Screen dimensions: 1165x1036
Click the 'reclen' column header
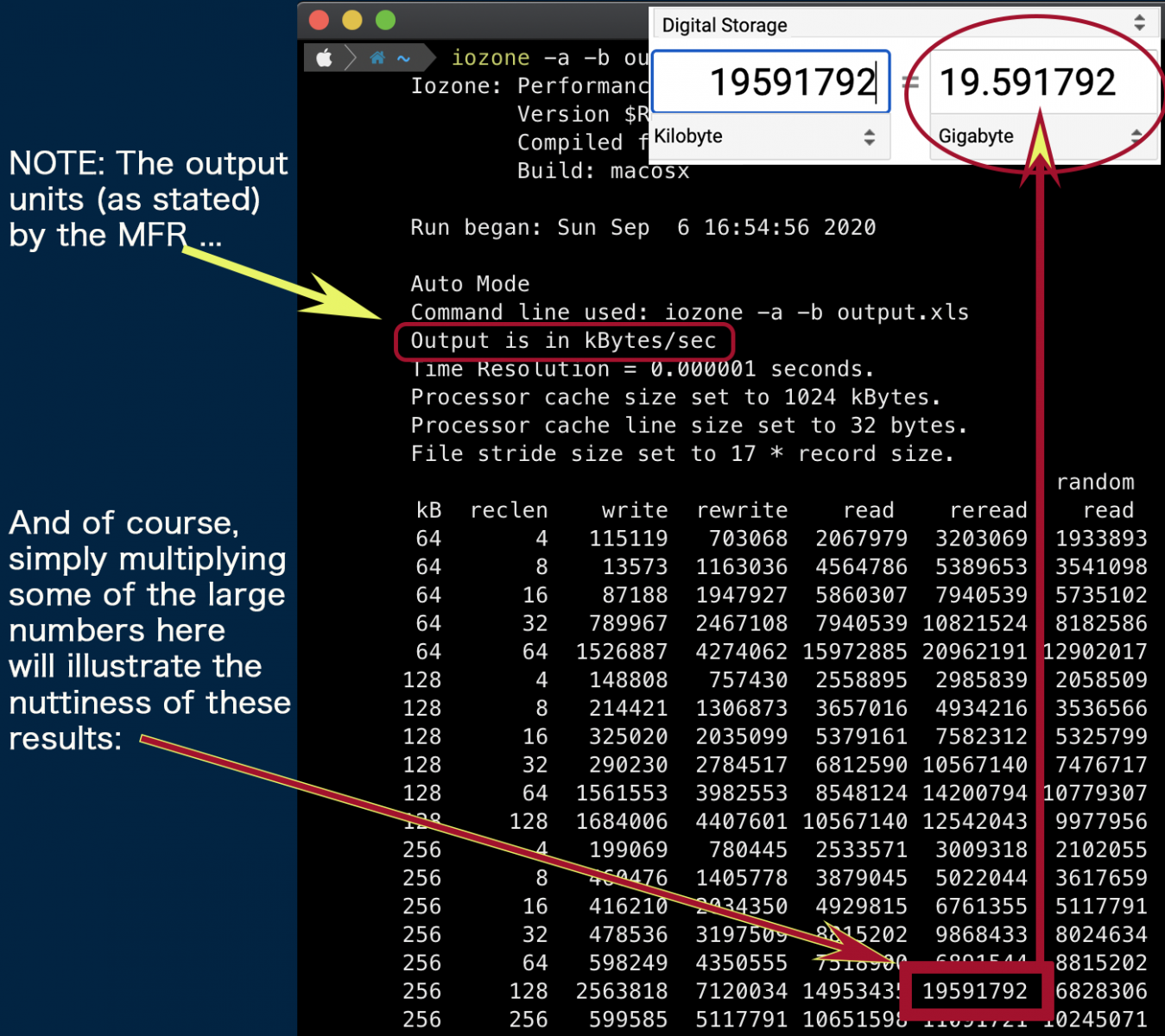[x=510, y=511]
